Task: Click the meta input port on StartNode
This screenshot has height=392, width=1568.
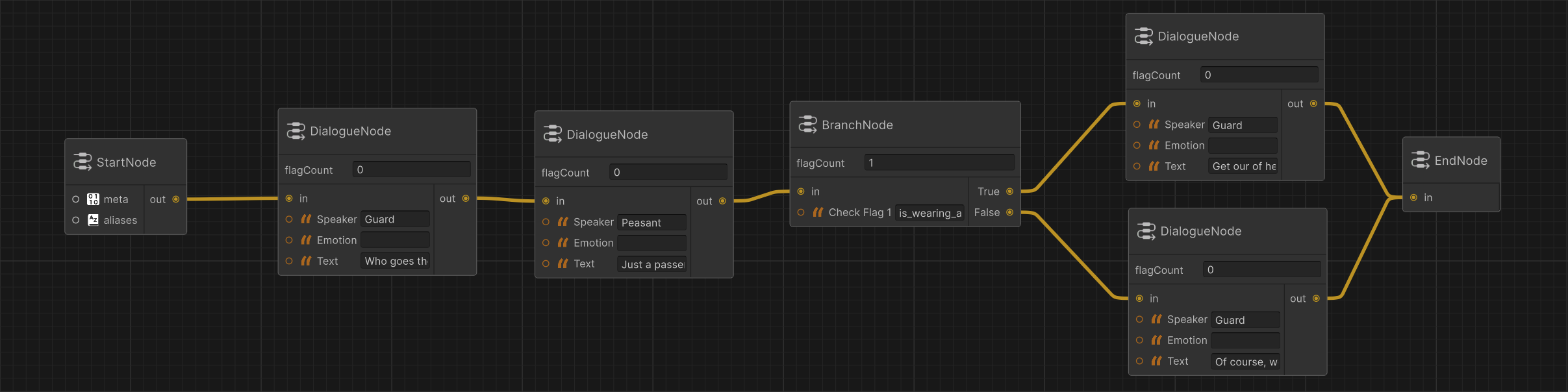Action: click(76, 199)
